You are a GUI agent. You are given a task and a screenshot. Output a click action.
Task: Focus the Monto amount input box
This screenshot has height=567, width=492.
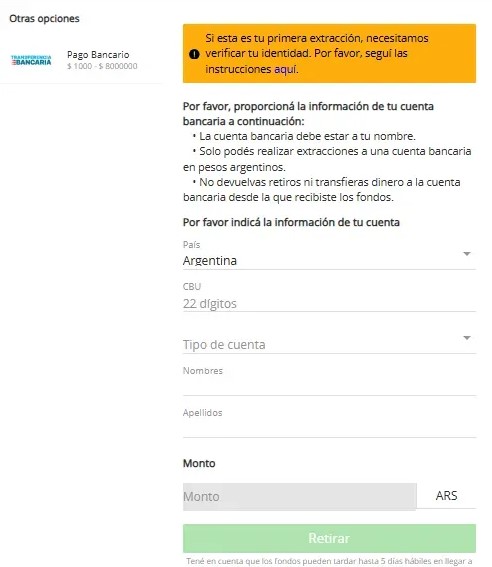click(x=300, y=496)
